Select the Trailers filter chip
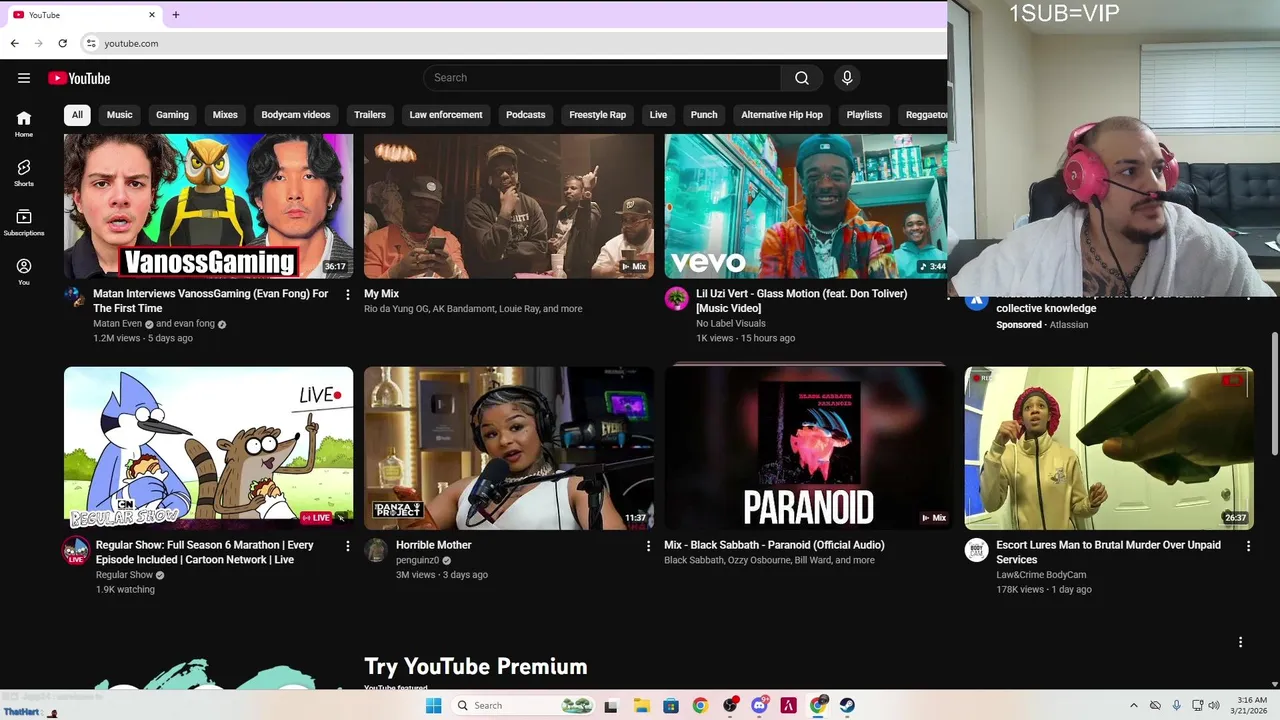Screen dimensions: 1280x720 click(370, 115)
